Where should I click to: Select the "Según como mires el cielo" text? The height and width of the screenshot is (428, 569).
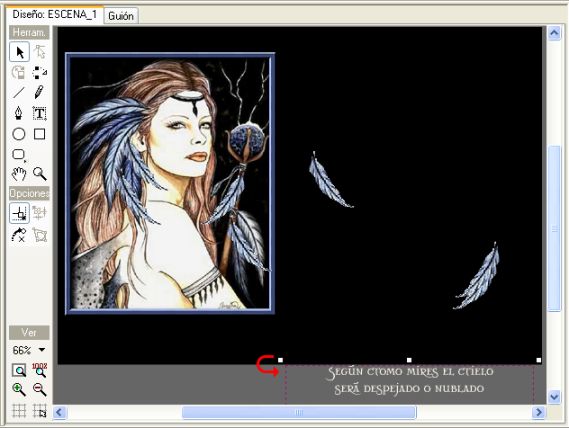click(x=410, y=372)
